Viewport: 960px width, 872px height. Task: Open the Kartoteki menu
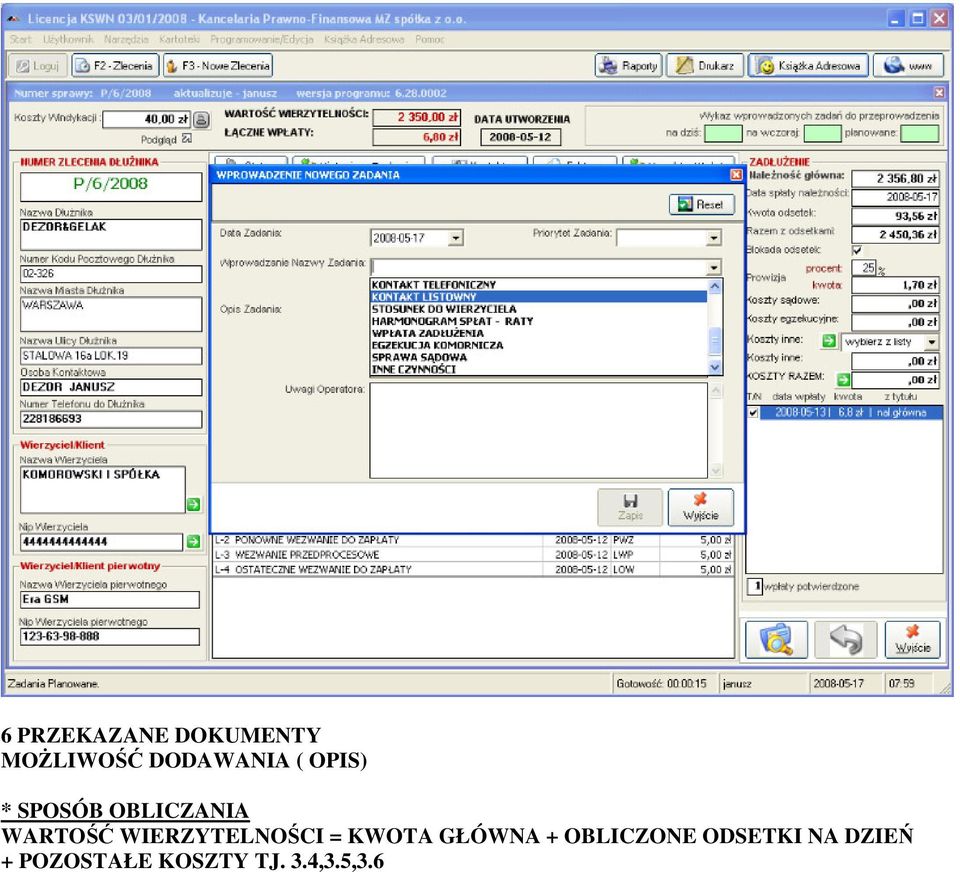179,39
